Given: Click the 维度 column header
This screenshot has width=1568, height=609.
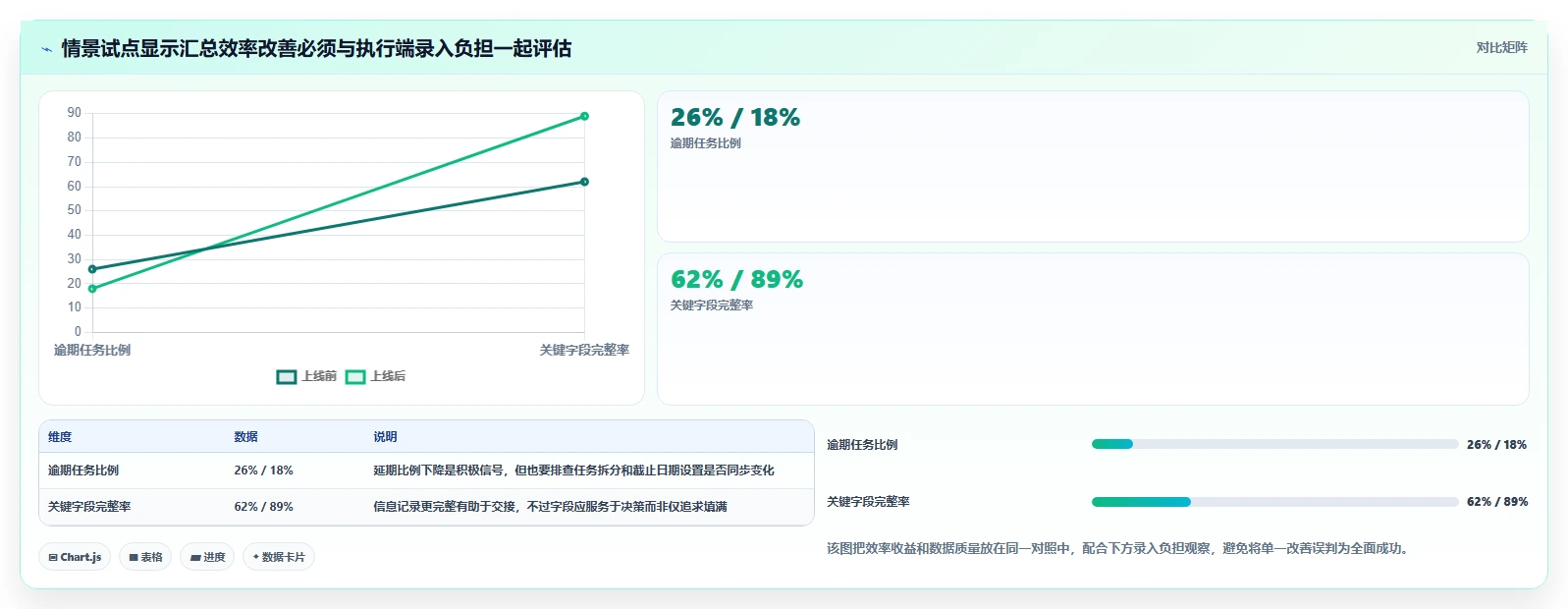Looking at the screenshot, I should point(60,437).
